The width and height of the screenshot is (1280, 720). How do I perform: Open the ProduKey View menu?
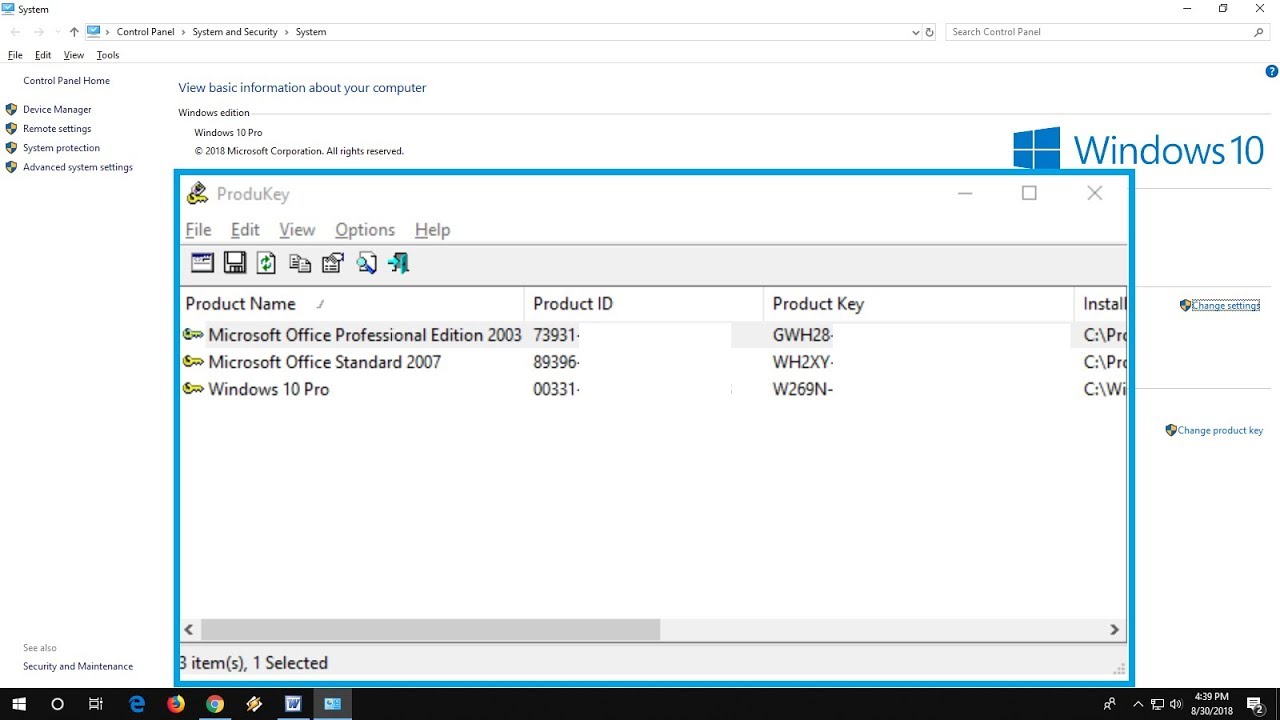click(x=297, y=230)
